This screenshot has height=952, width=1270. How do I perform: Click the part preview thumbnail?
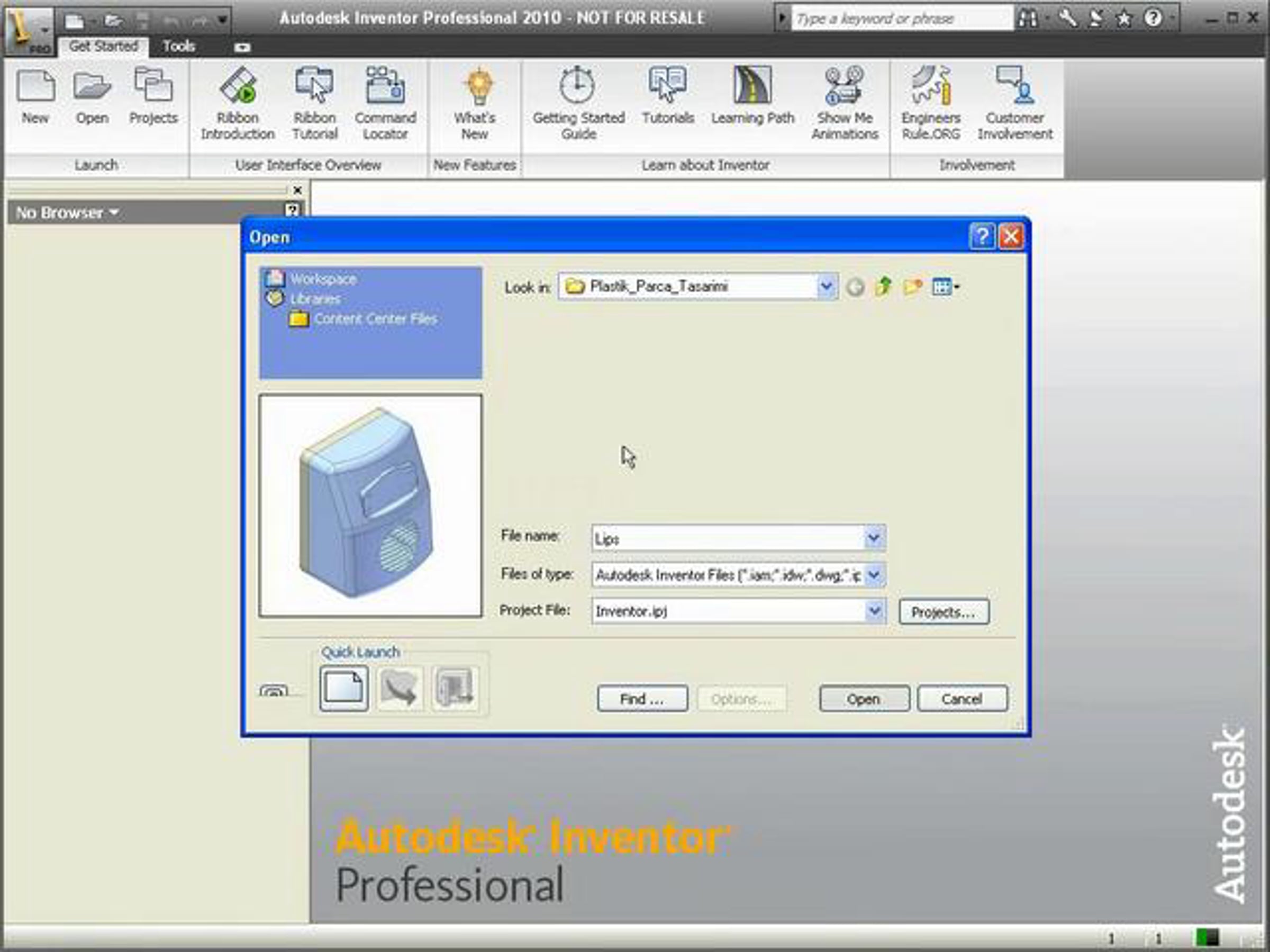[370, 506]
